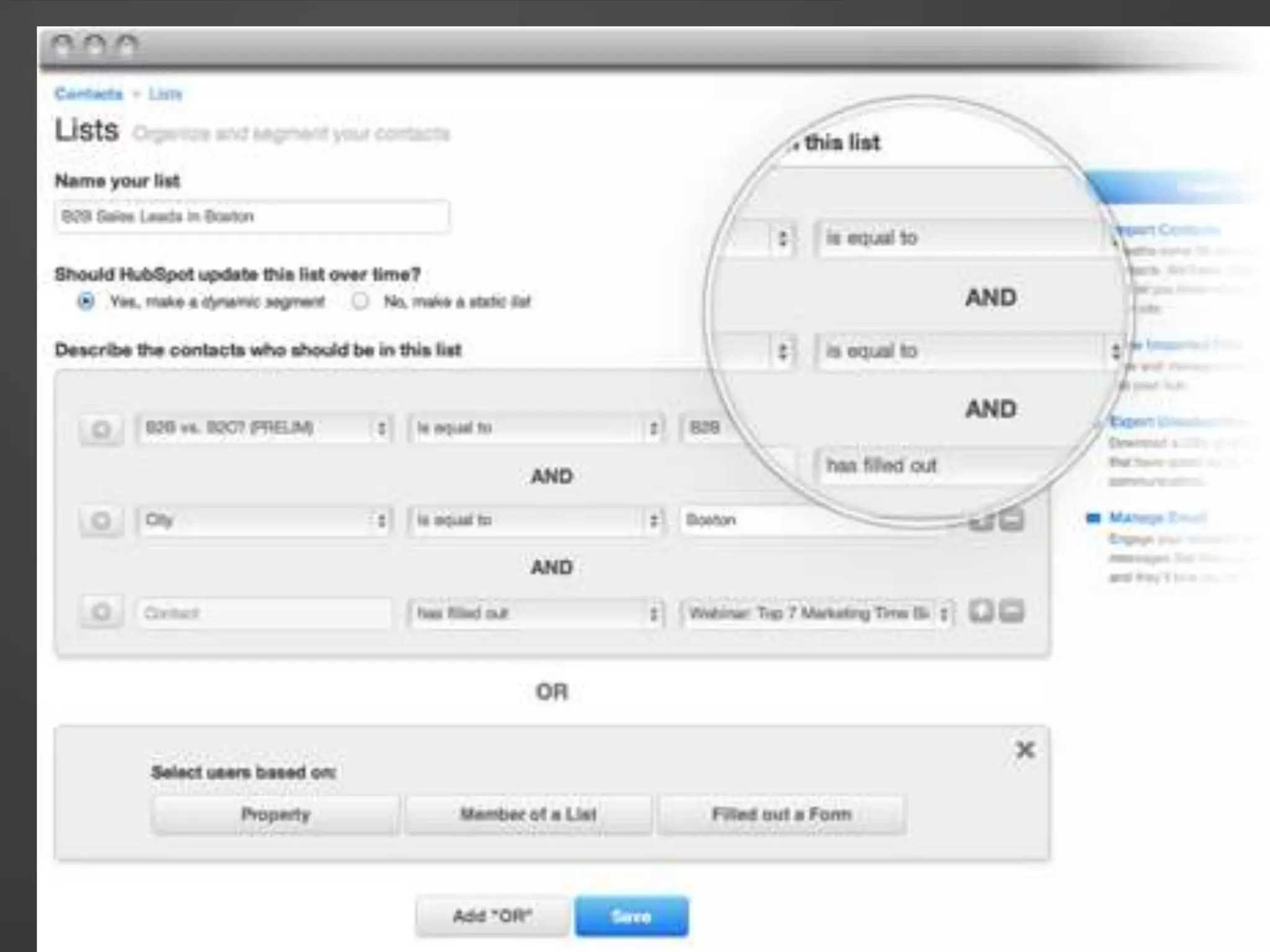Add a filter after the Webinar row
Viewport: 1270px width, 952px height.
[x=981, y=612]
